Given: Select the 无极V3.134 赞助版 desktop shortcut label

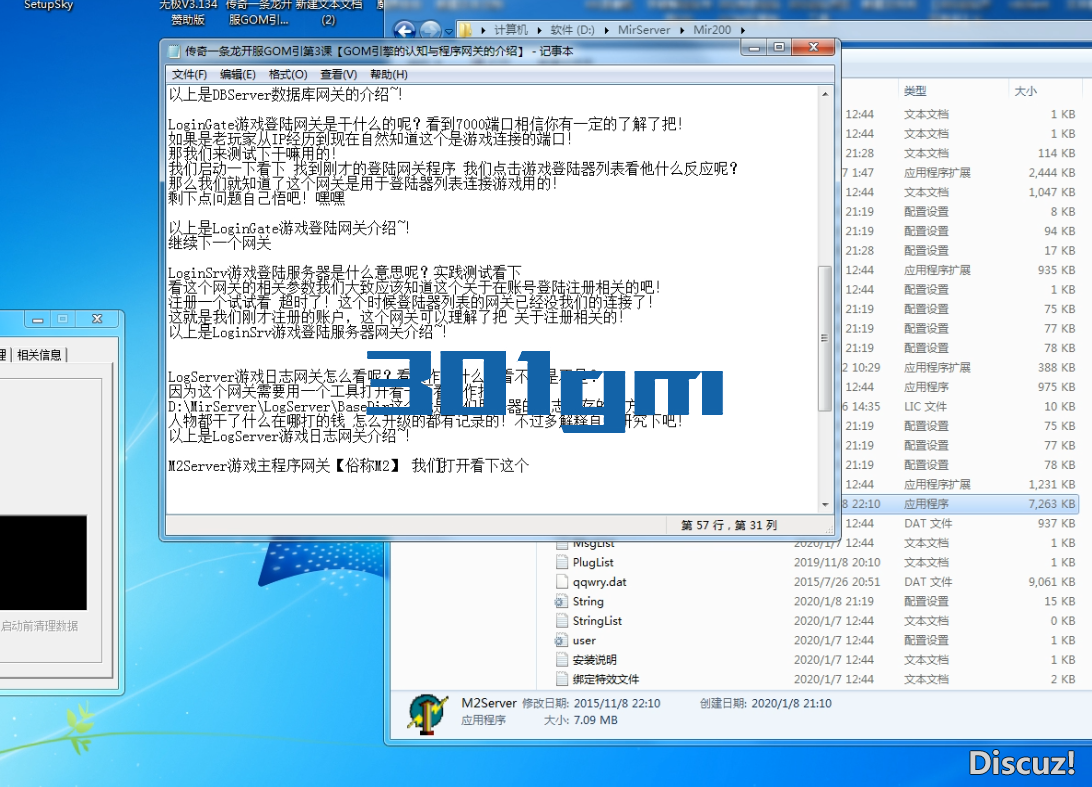Looking at the screenshot, I should pyautogui.click(x=188, y=12).
